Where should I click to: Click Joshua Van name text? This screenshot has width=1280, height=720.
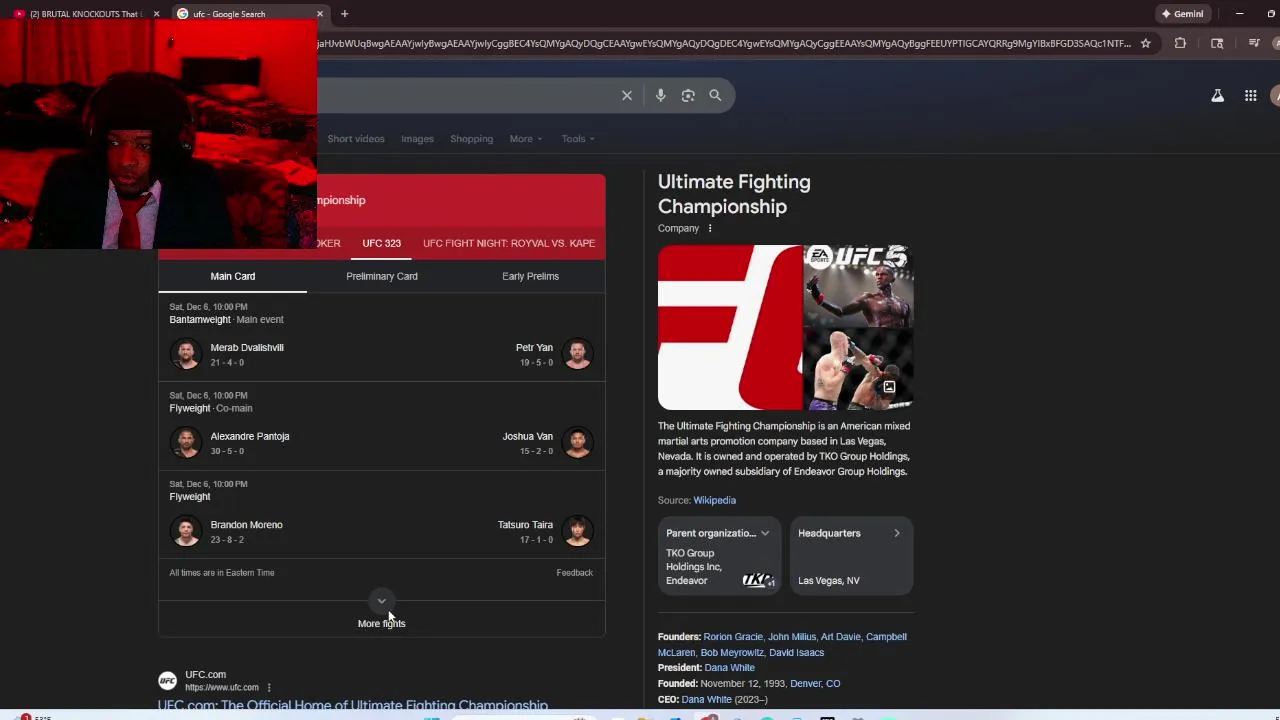(527, 436)
